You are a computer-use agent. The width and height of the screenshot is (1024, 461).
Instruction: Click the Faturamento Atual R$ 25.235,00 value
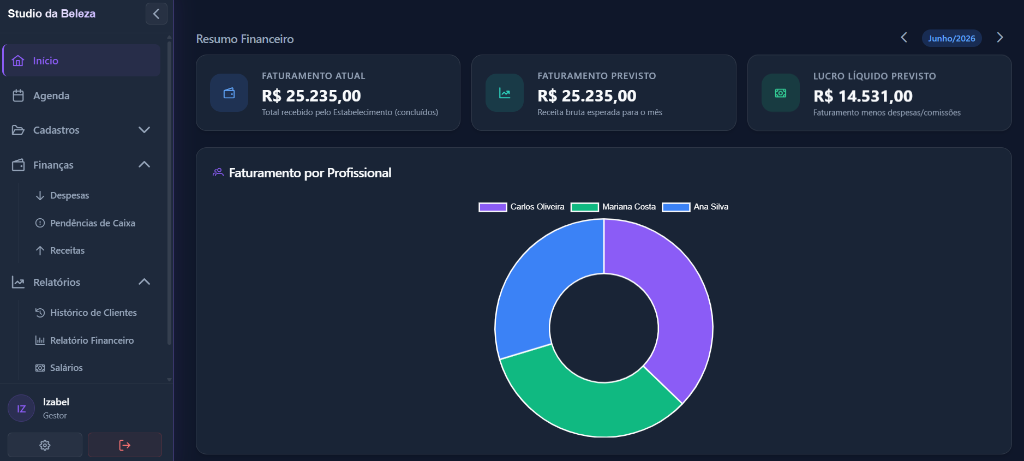coord(311,96)
